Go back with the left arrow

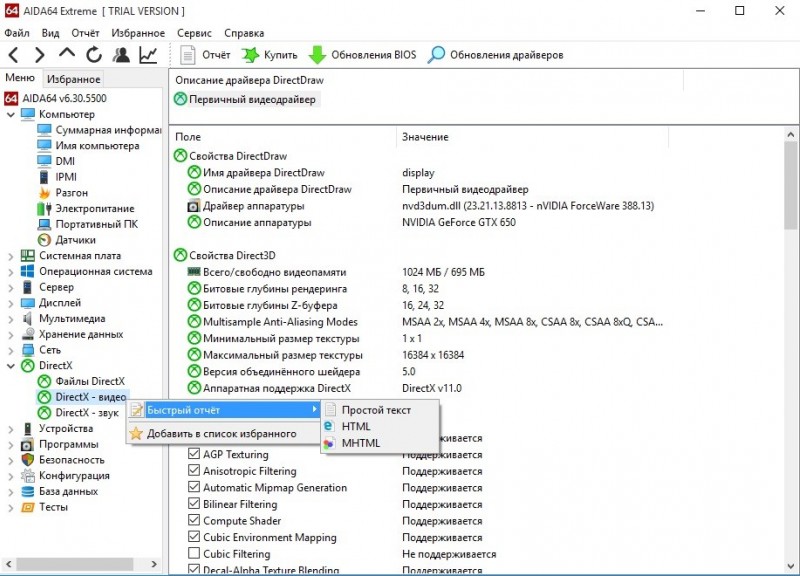click(x=14, y=55)
